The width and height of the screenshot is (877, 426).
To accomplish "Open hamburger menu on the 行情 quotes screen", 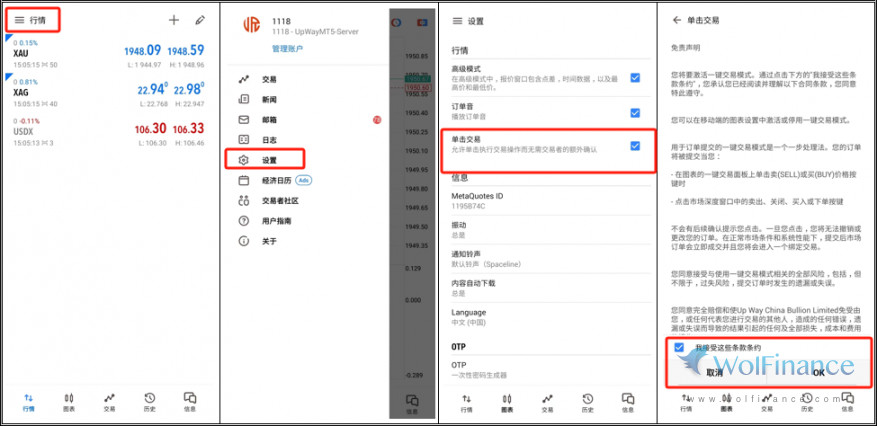I will coord(19,20).
